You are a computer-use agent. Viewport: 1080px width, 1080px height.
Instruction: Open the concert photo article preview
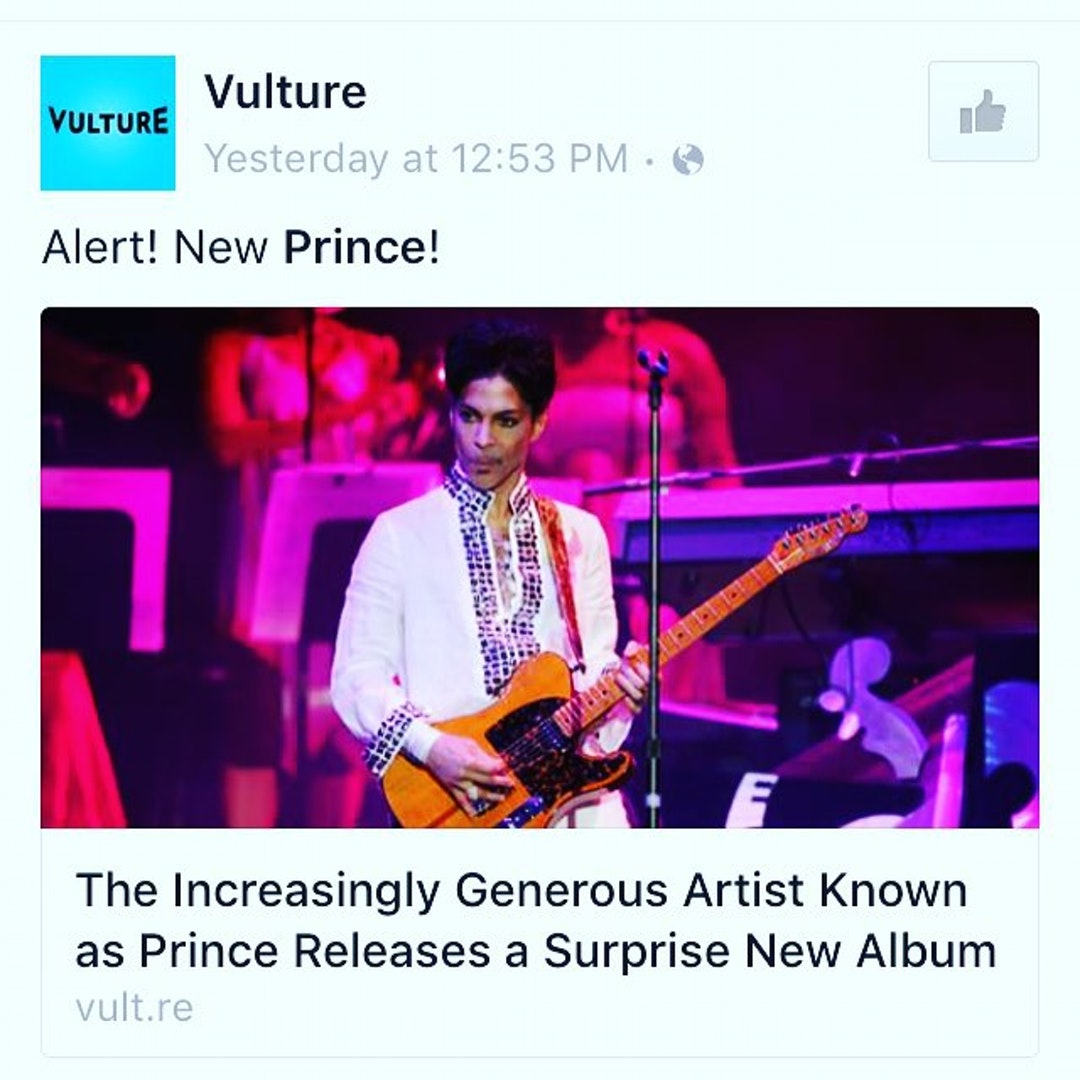pyautogui.click(x=540, y=568)
